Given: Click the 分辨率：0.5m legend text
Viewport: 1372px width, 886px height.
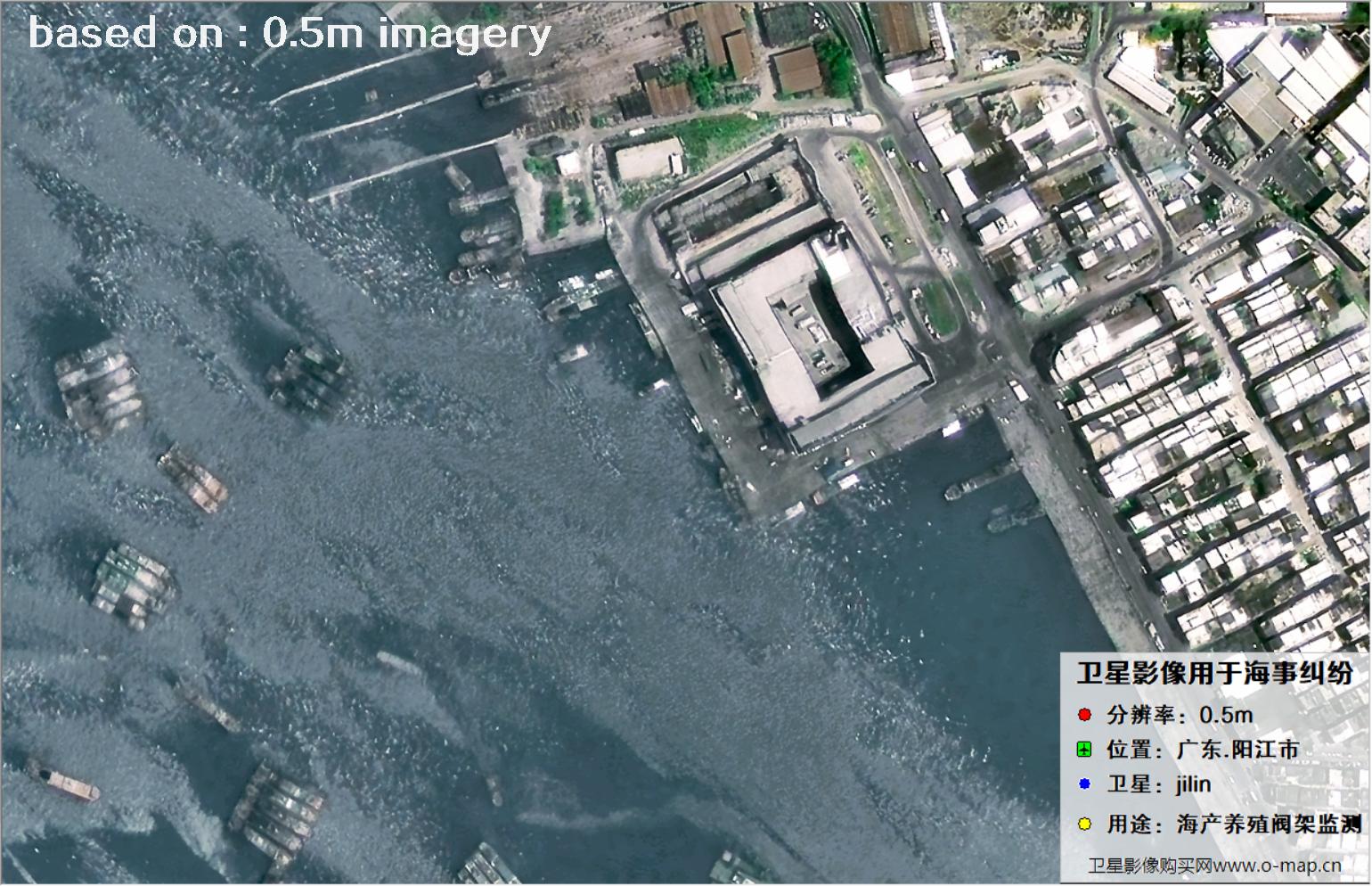Looking at the screenshot, I should tap(1180, 715).
